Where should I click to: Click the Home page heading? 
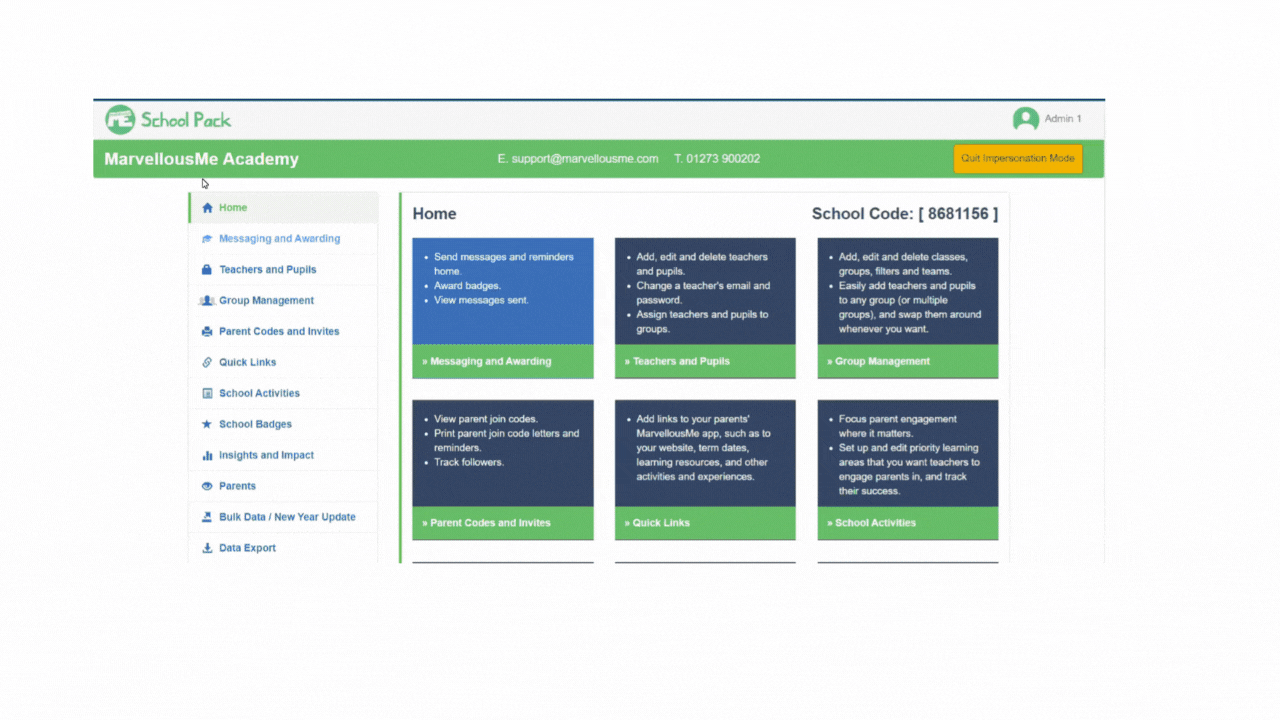tap(435, 214)
